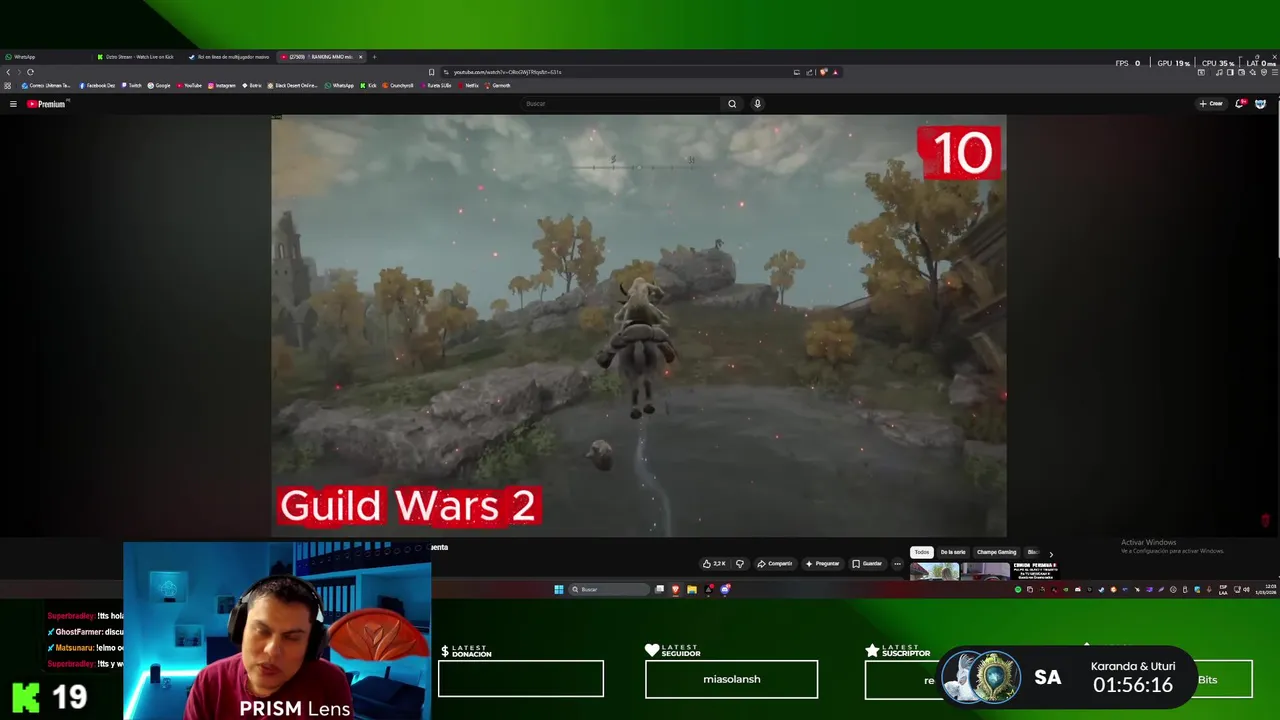The height and width of the screenshot is (720, 1280).
Task: Open the YouTube account avatar menu
Action: coord(1260,104)
